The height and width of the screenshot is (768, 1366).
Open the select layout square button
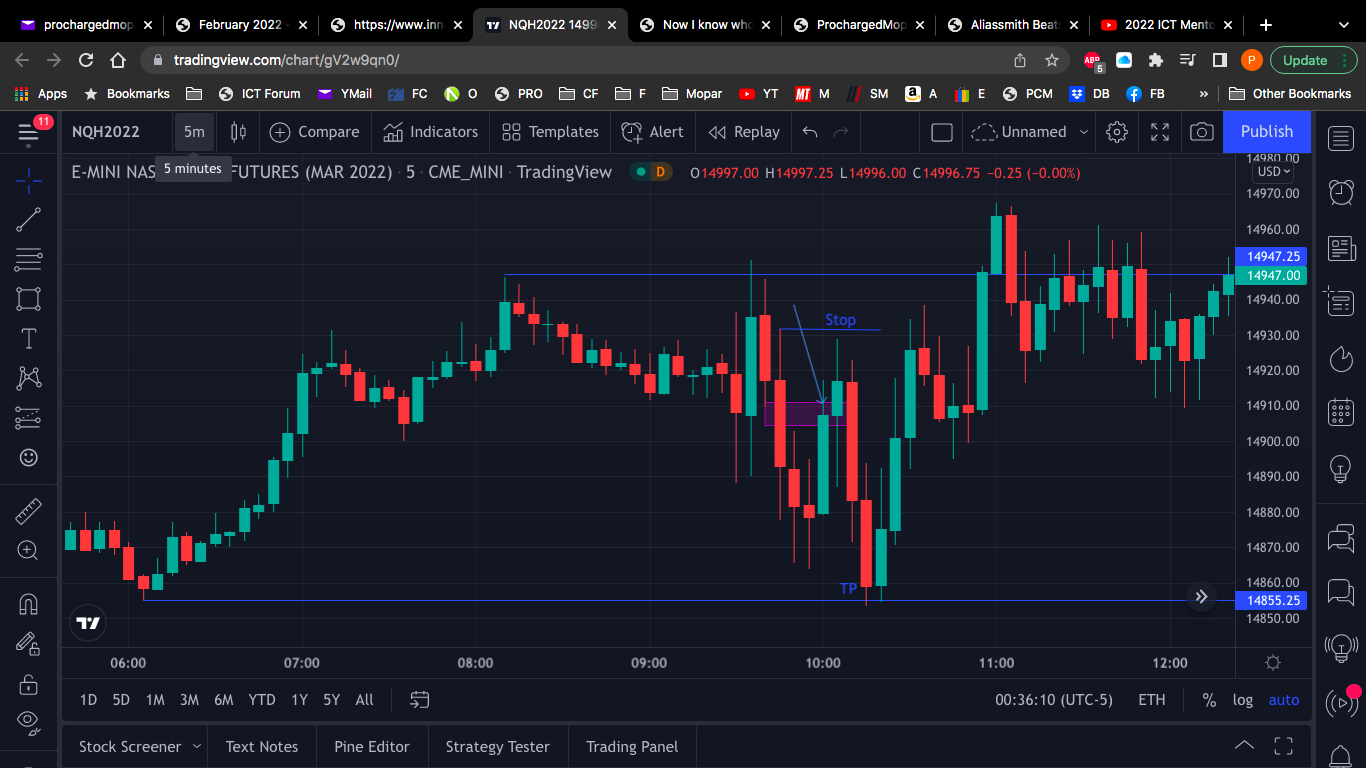pos(941,132)
